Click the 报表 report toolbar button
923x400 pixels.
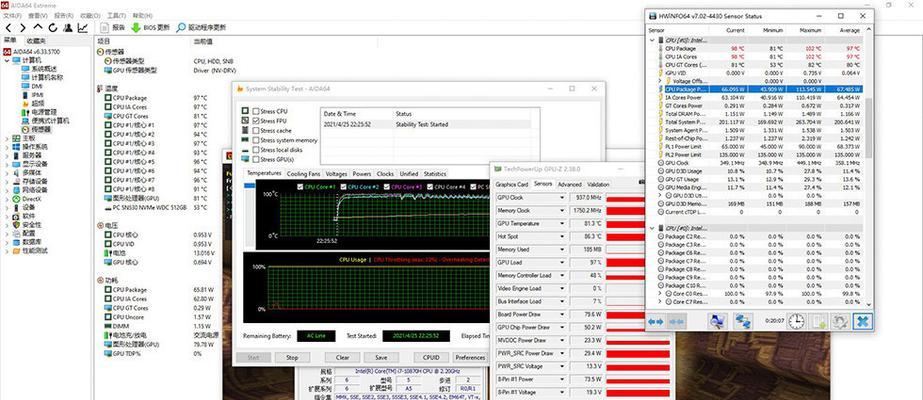click(112, 28)
